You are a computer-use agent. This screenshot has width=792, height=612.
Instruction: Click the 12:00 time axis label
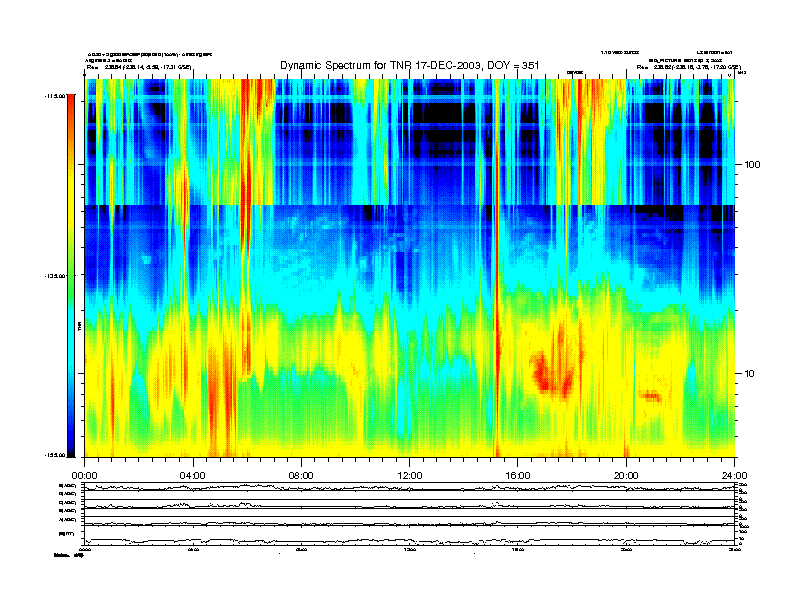coord(410,476)
